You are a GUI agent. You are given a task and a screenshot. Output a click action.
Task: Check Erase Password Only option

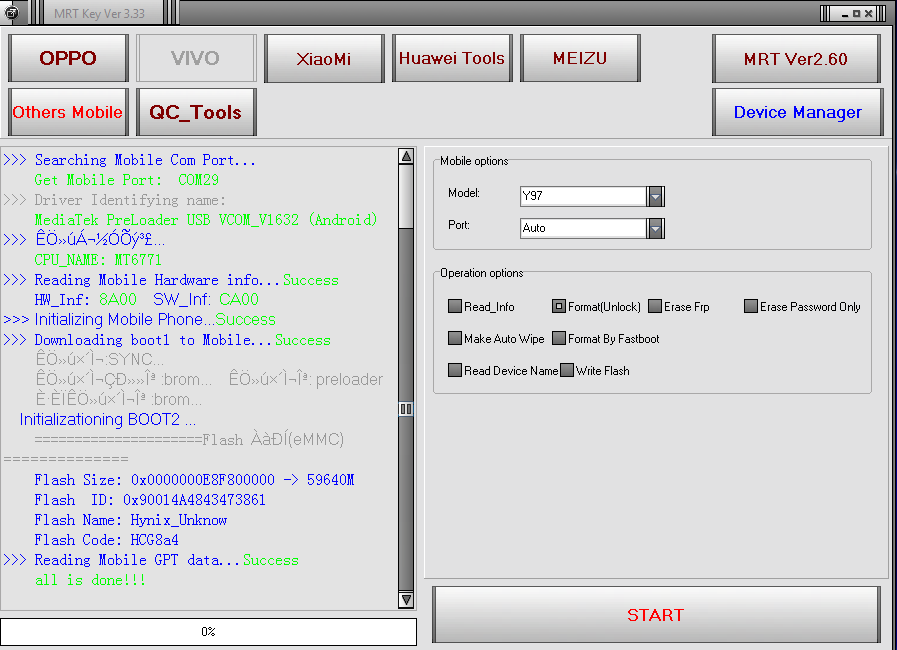[x=751, y=306]
